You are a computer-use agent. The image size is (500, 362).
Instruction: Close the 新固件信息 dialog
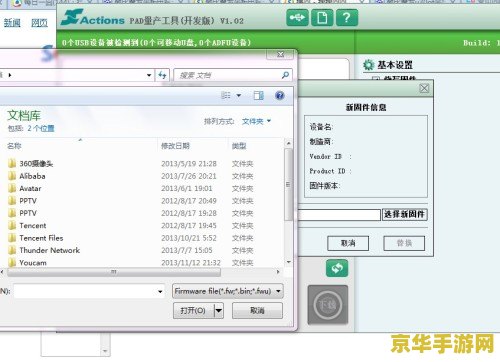pyautogui.click(x=424, y=88)
